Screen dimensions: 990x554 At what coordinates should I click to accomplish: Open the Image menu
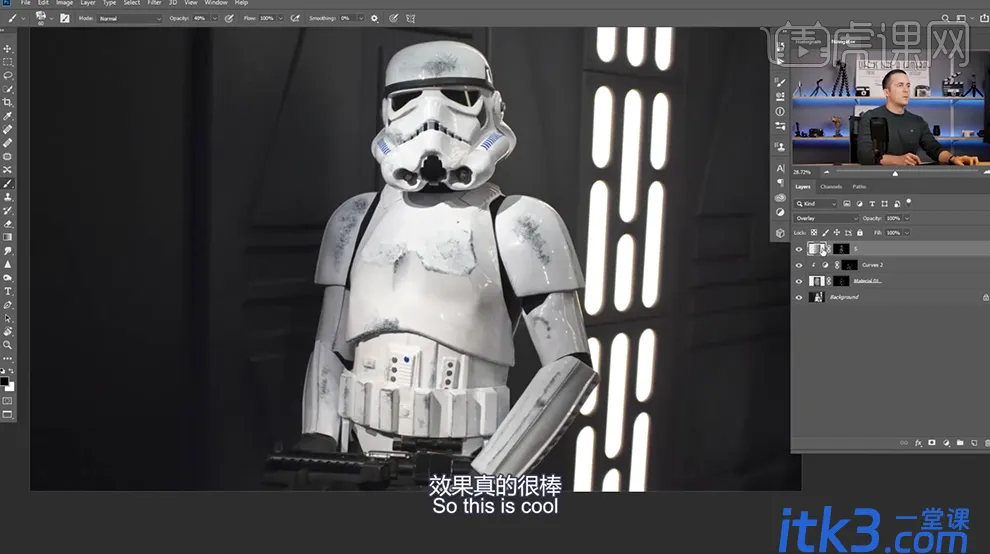pyautogui.click(x=64, y=3)
